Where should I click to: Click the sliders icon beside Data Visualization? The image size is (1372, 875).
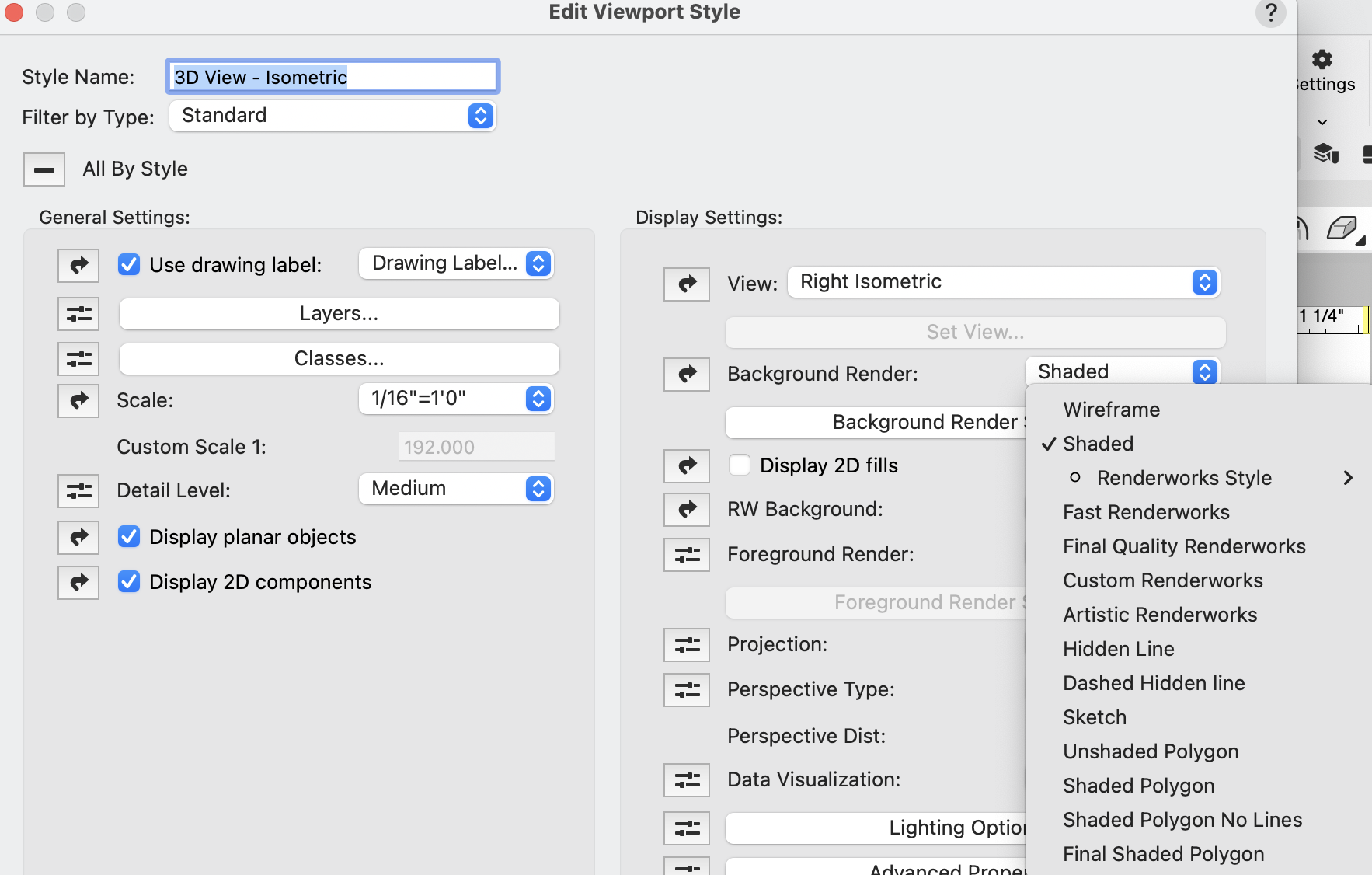(x=686, y=779)
